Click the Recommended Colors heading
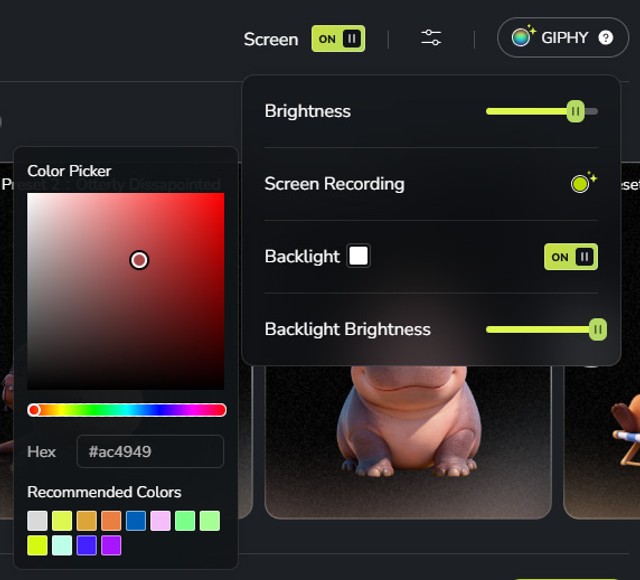 104,492
